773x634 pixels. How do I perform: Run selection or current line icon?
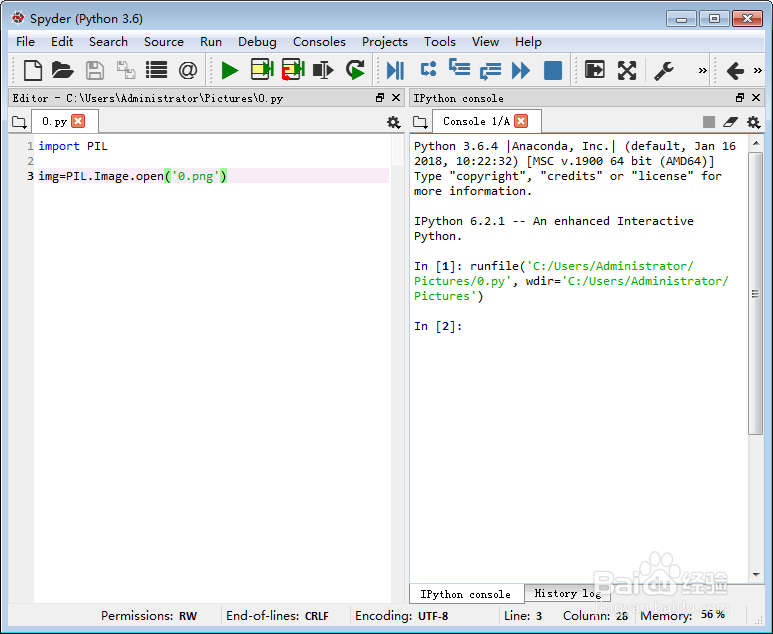[323, 70]
